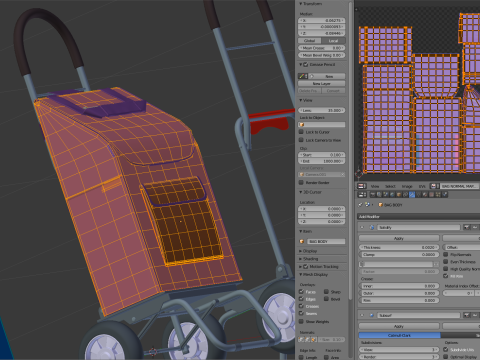Click the pin icon in the properties context row
Screen dimensions: 480x360
point(360,205)
